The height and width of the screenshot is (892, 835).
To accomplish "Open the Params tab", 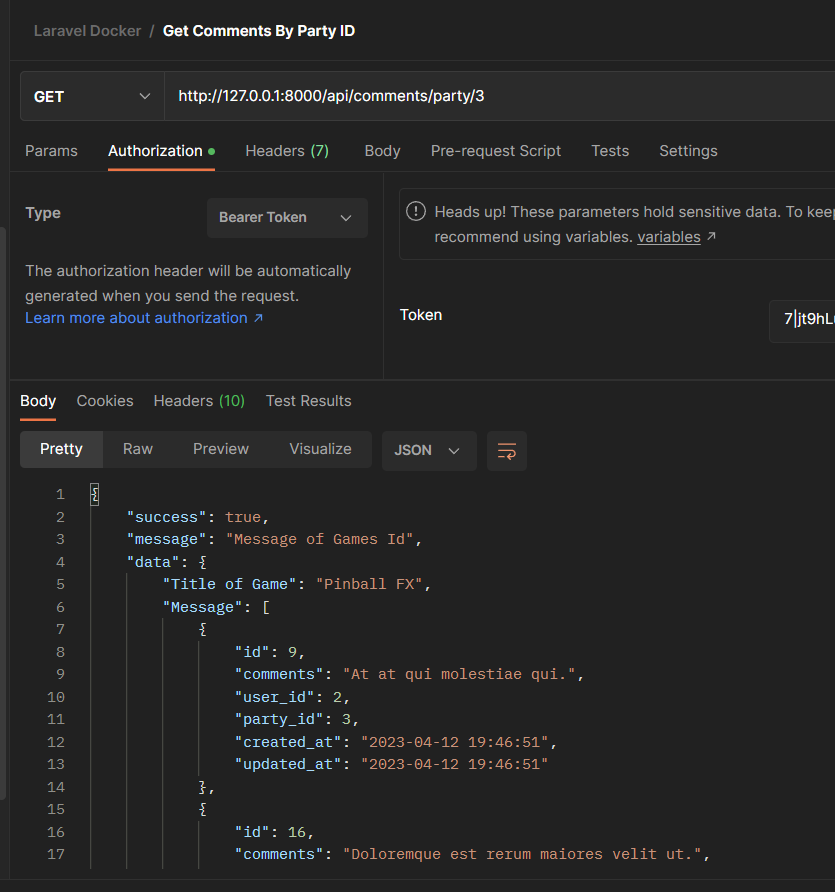I will [x=51, y=150].
